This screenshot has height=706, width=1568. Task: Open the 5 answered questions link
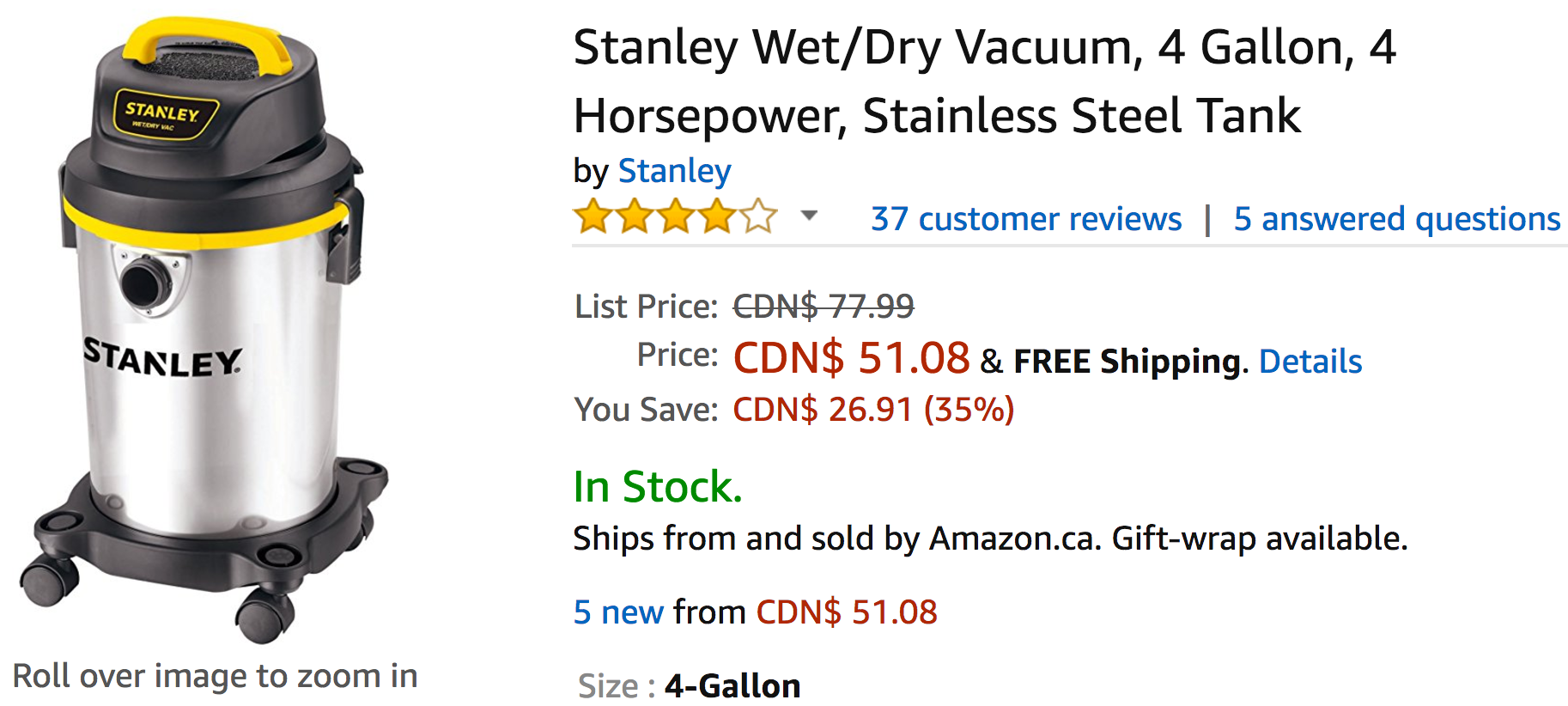1397,219
